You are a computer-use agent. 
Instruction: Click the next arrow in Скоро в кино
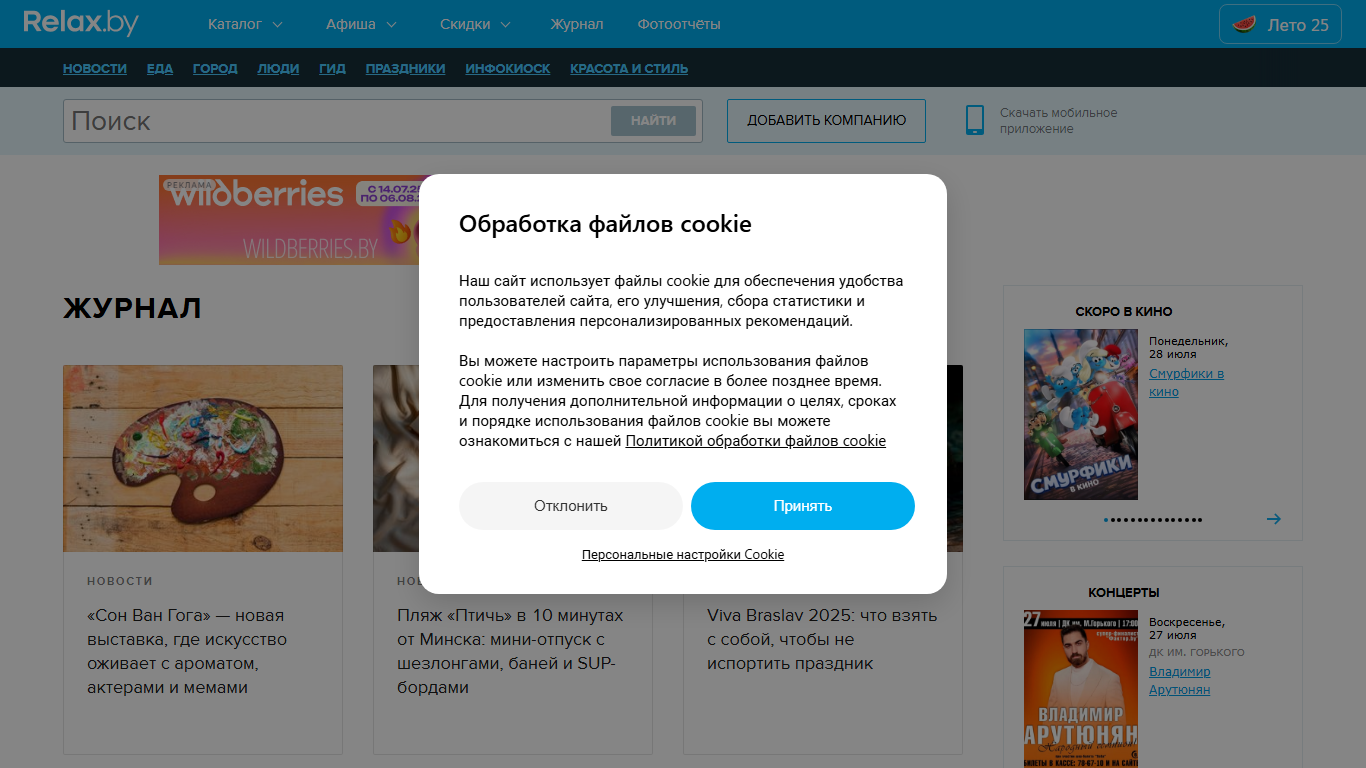tap(1273, 519)
